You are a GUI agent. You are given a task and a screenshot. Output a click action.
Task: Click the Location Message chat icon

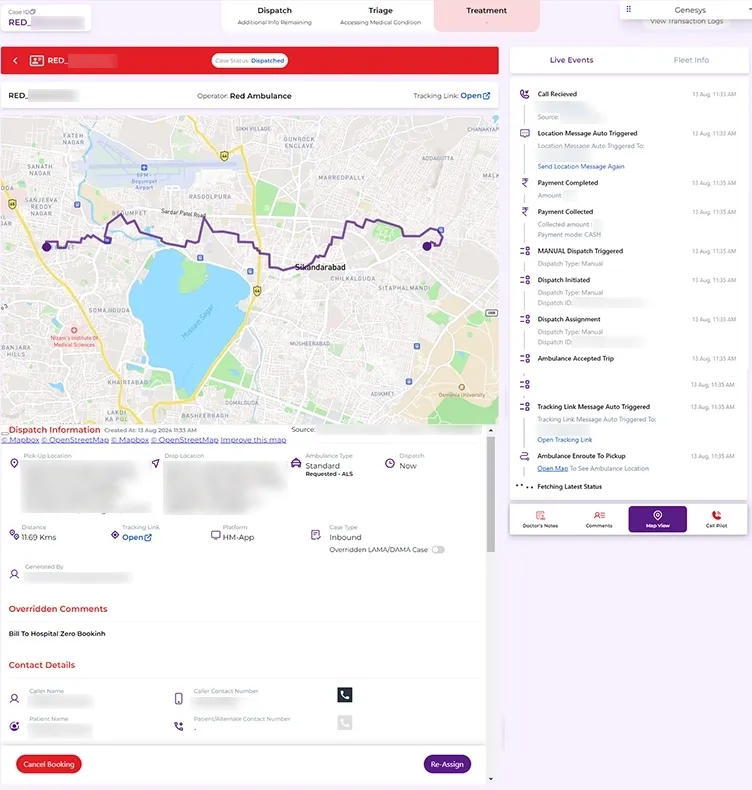coord(525,134)
